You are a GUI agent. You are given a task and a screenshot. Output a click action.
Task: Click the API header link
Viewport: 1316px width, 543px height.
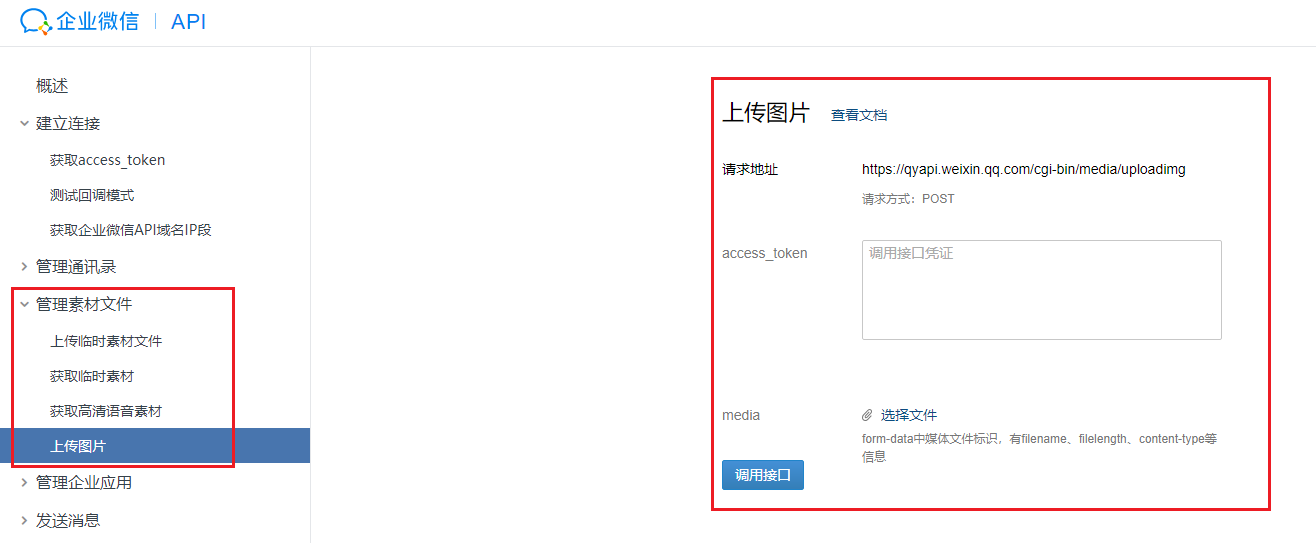[x=189, y=22]
